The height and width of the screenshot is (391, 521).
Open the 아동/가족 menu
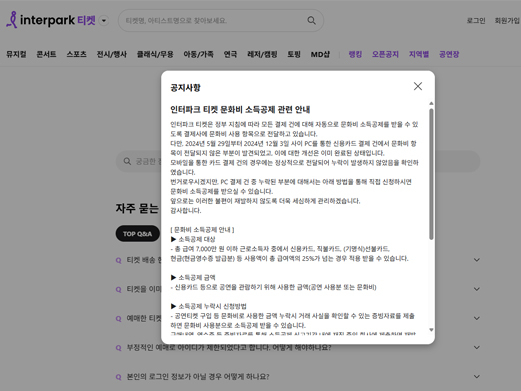point(198,54)
